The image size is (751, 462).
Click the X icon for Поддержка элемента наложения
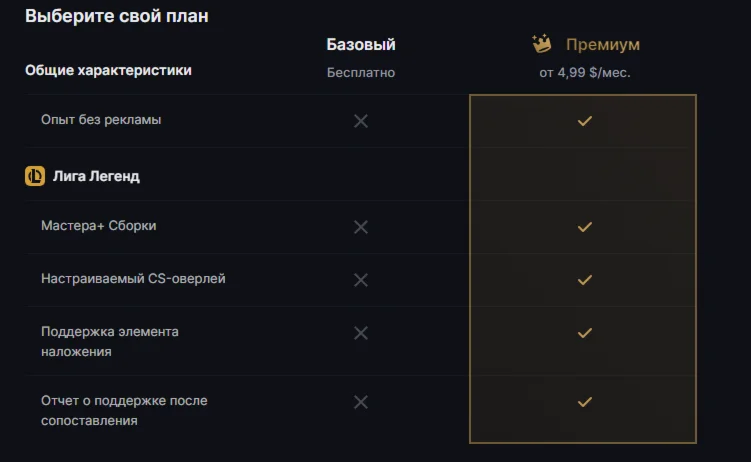click(361, 332)
